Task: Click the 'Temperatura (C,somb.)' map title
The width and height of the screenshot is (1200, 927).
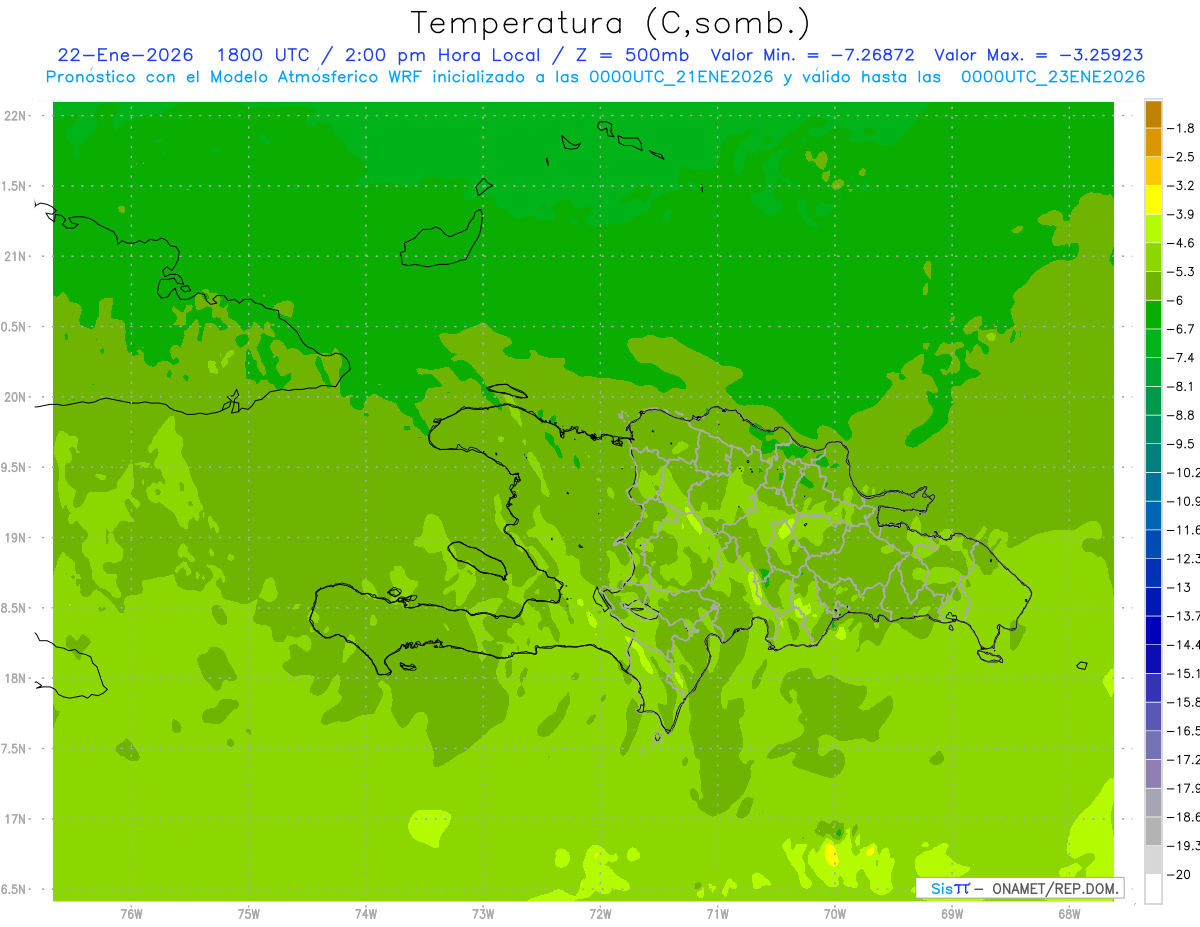Action: click(x=610, y=23)
